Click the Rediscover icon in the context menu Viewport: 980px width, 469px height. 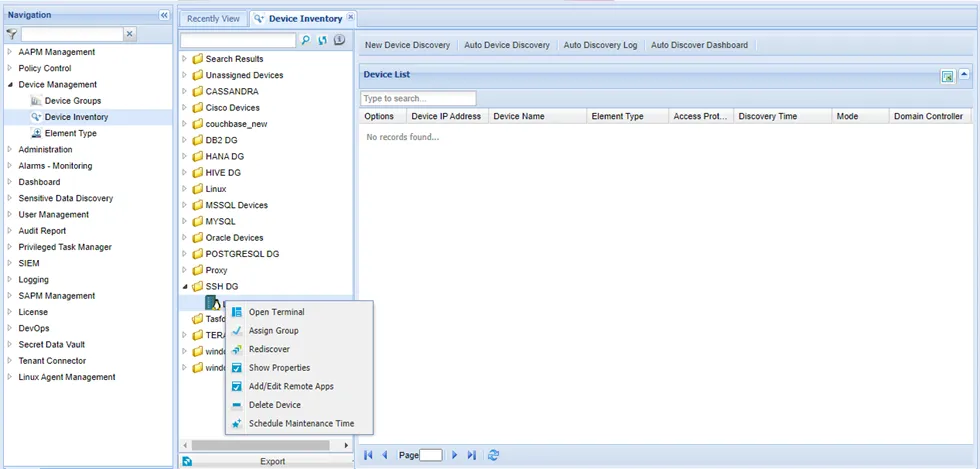click(237, 350)
